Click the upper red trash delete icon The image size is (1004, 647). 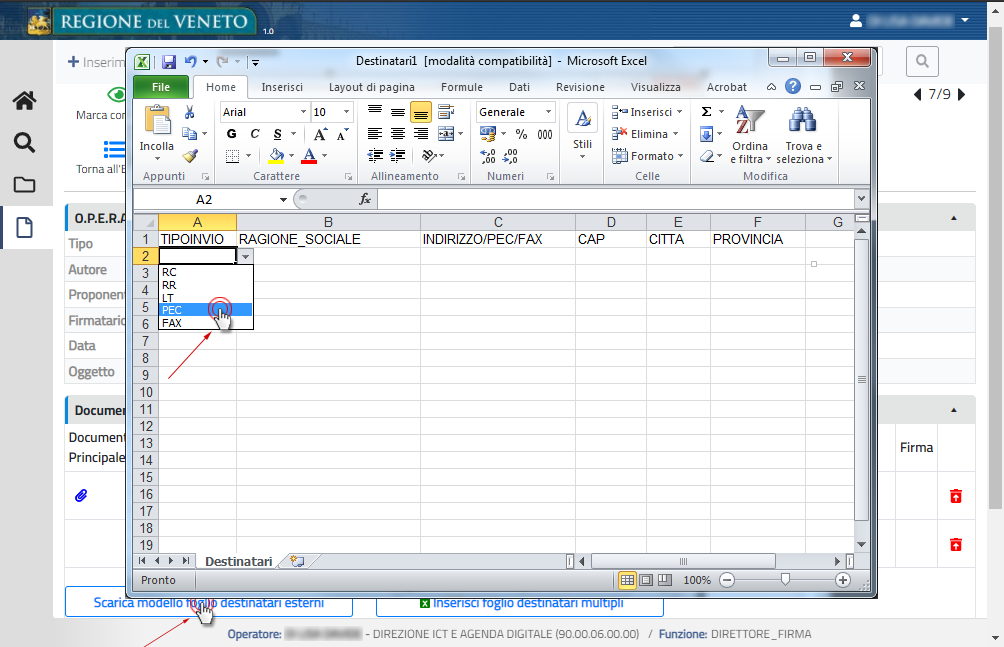[x=956, y=496]
